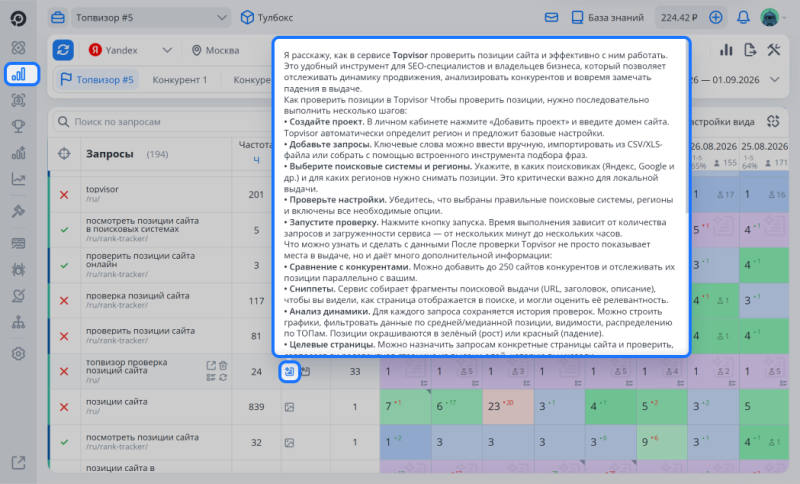This screenshot has height=484, width=800.
Task: Toggle check mark on 'проверить позиции сайта онлайн' row
Action: [x=64, y=265]
